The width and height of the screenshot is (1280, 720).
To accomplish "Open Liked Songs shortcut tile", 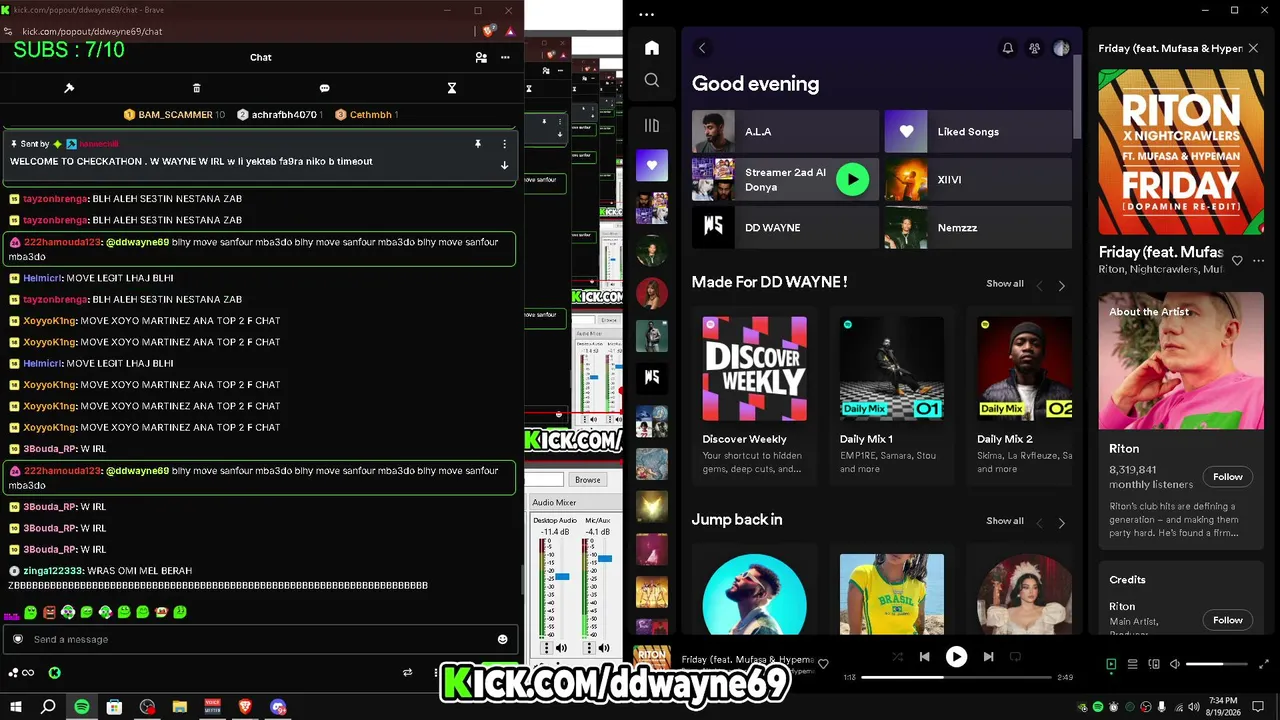I will tap(978, 131).
